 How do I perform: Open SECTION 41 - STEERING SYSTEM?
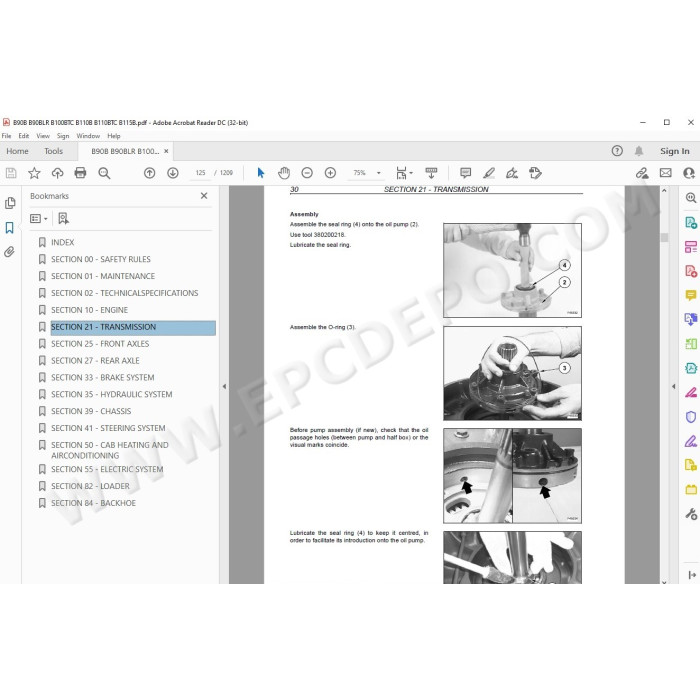pos(108,428)
